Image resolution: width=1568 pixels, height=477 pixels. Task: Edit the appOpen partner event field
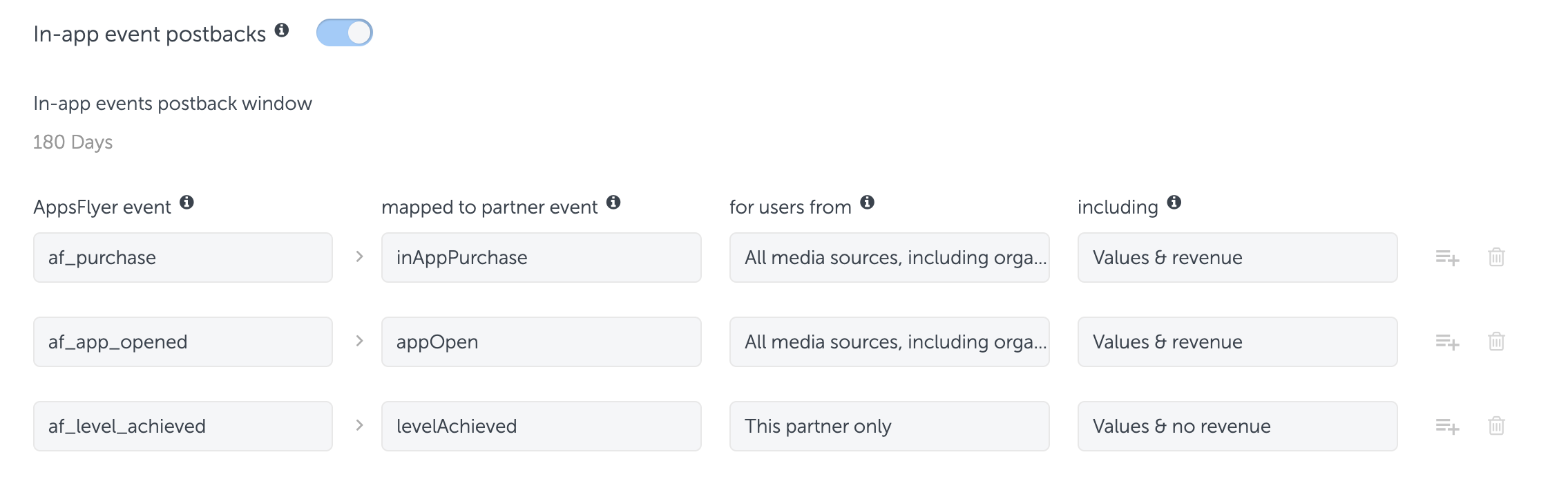pyautogui.click(x=542, y=342)
